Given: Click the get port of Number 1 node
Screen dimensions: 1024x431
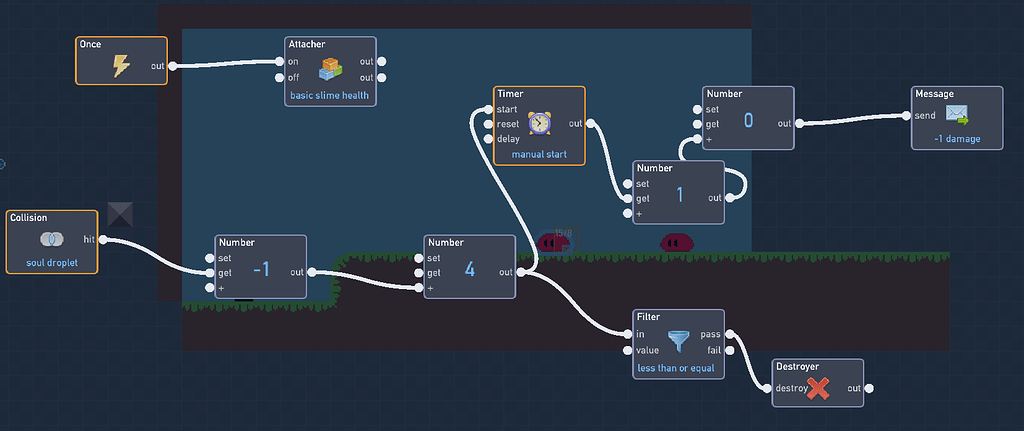Looking at the screenshot, I should pos(628,199).
